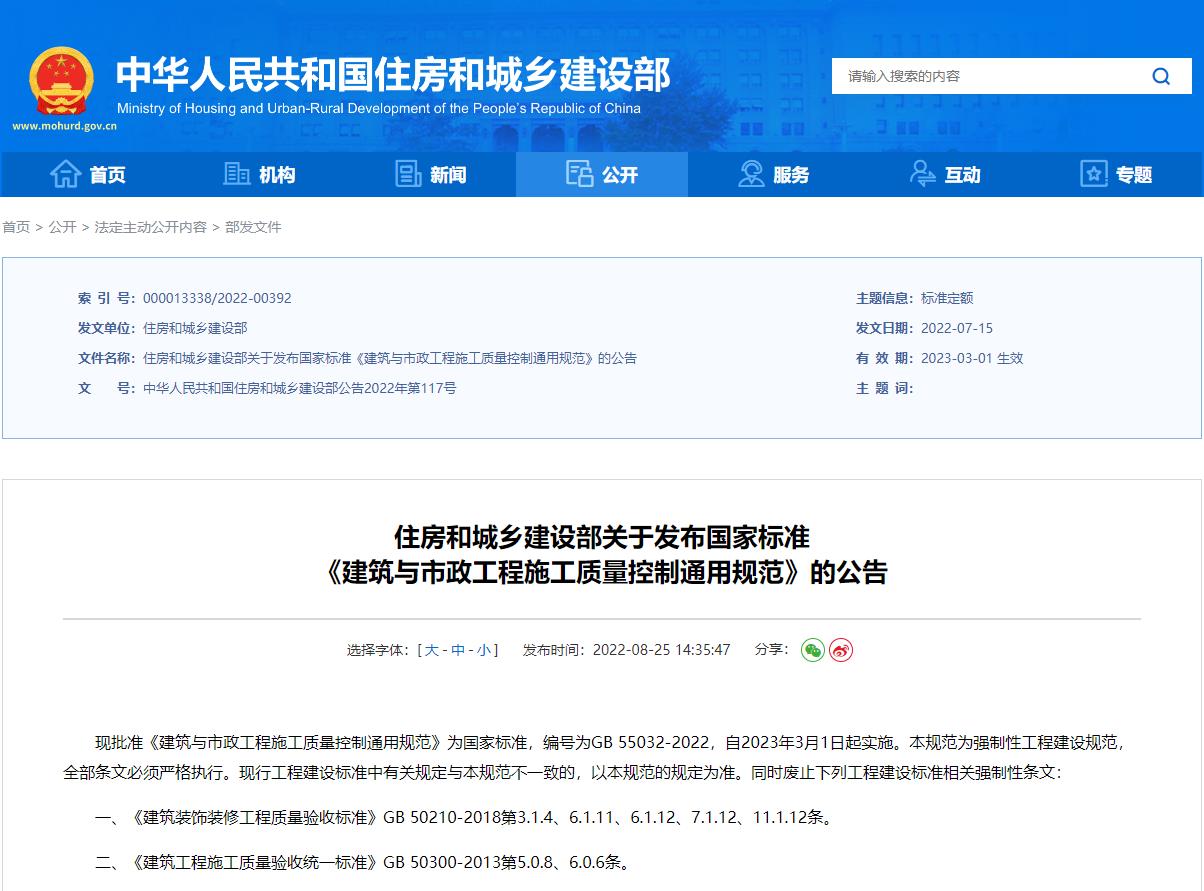Click the www.mohurd.gov.cn address text

[65, 126]
